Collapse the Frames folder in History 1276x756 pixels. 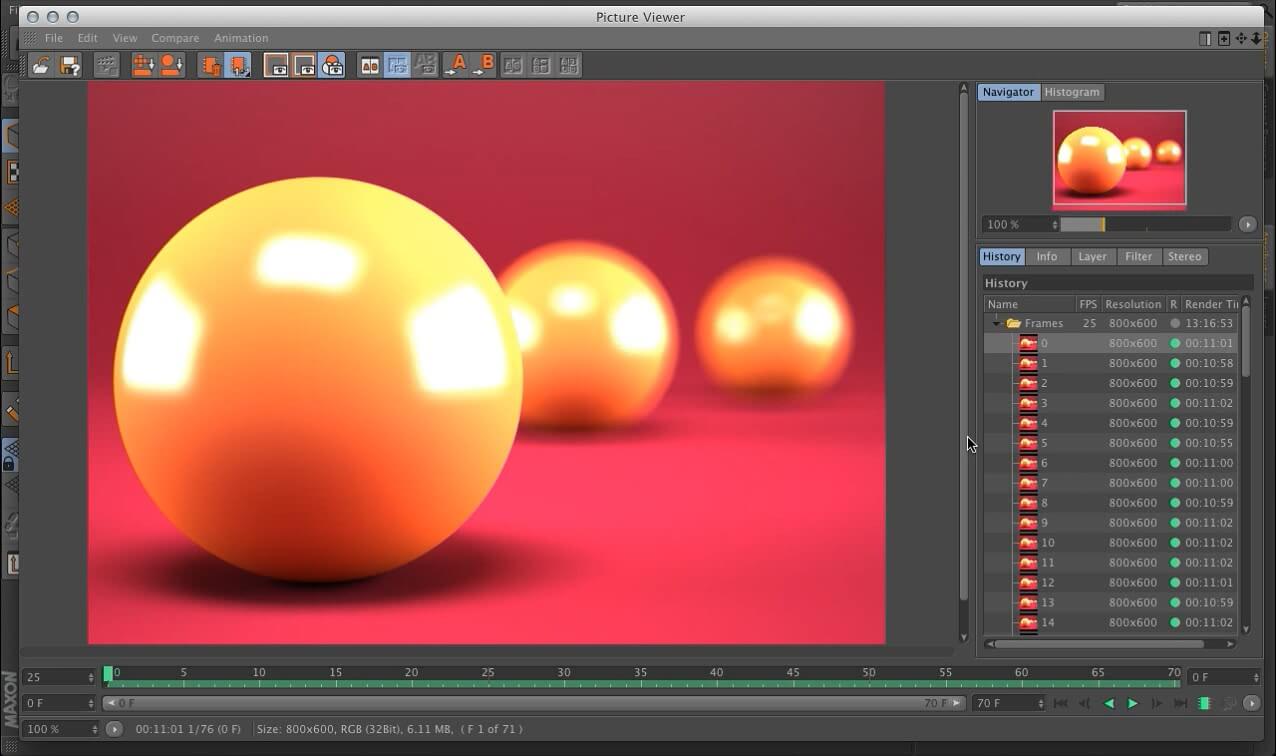[x=997, y=324]
